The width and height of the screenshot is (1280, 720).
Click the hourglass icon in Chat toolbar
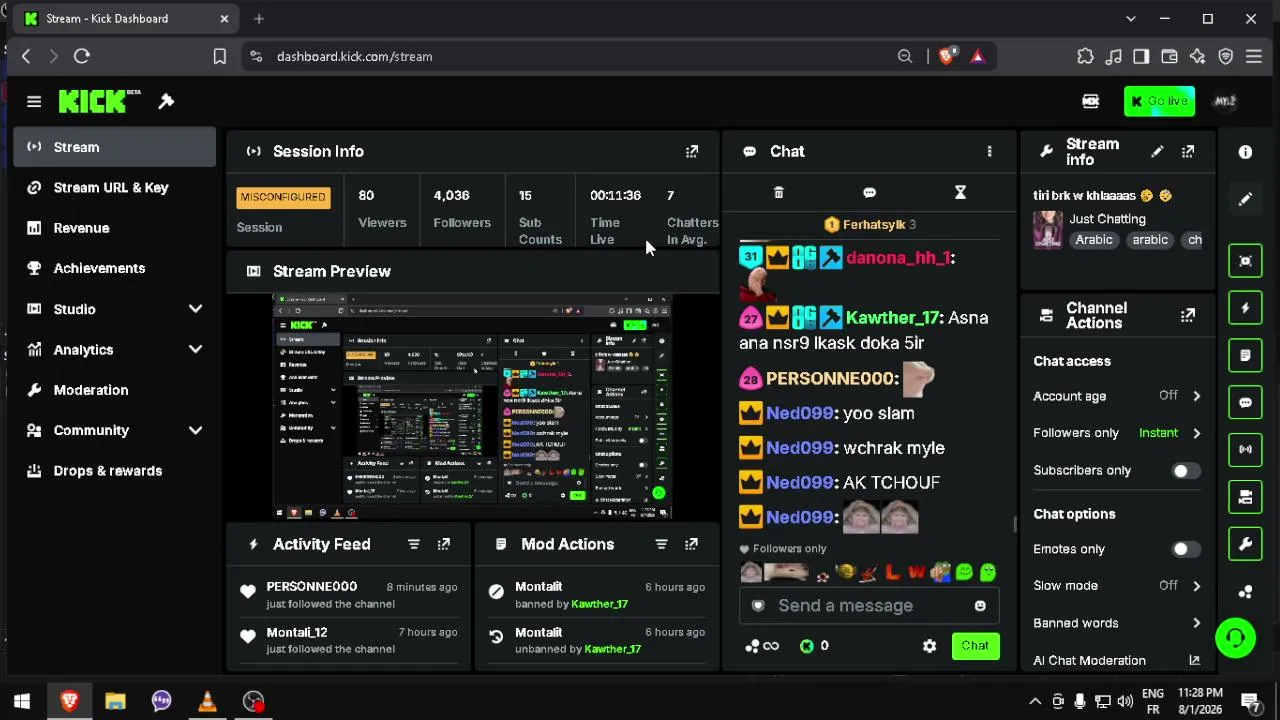click(x=960, y=192)
